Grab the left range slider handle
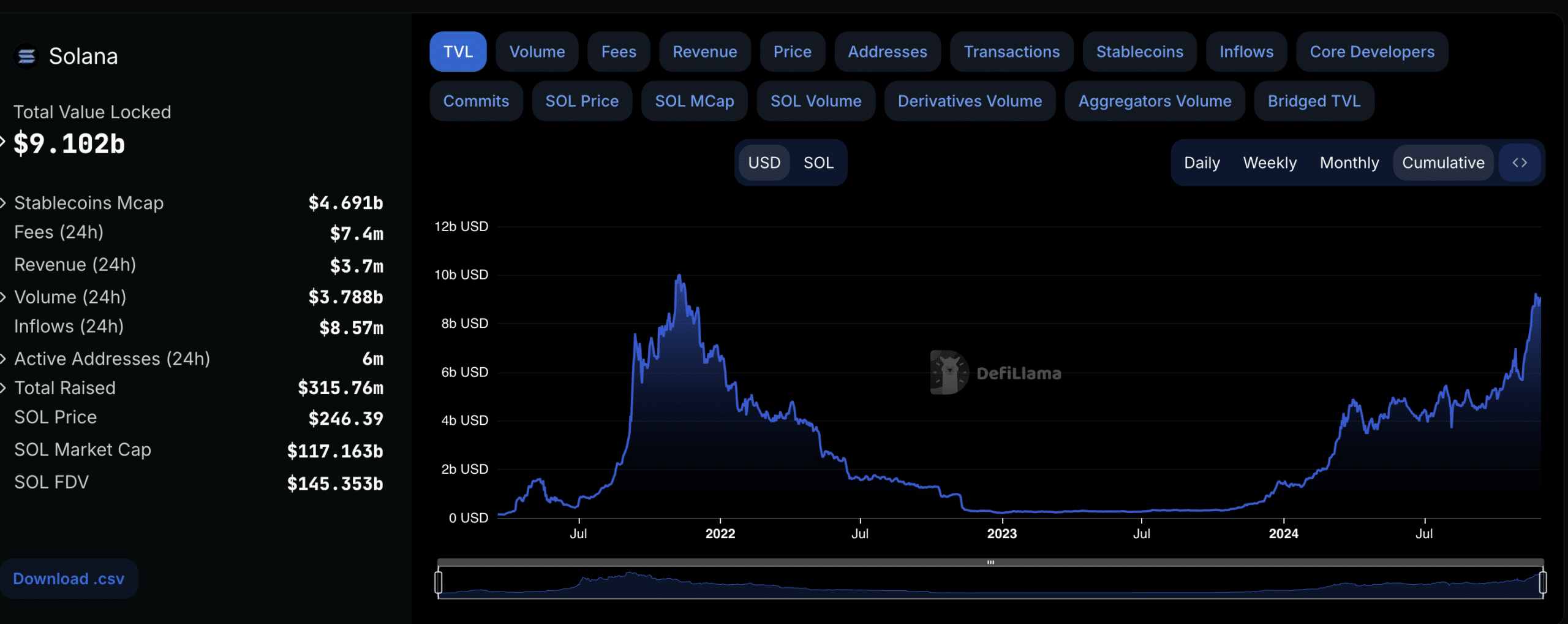The height and width of the screenshot is (624, 1568). (x=438, y=582)
